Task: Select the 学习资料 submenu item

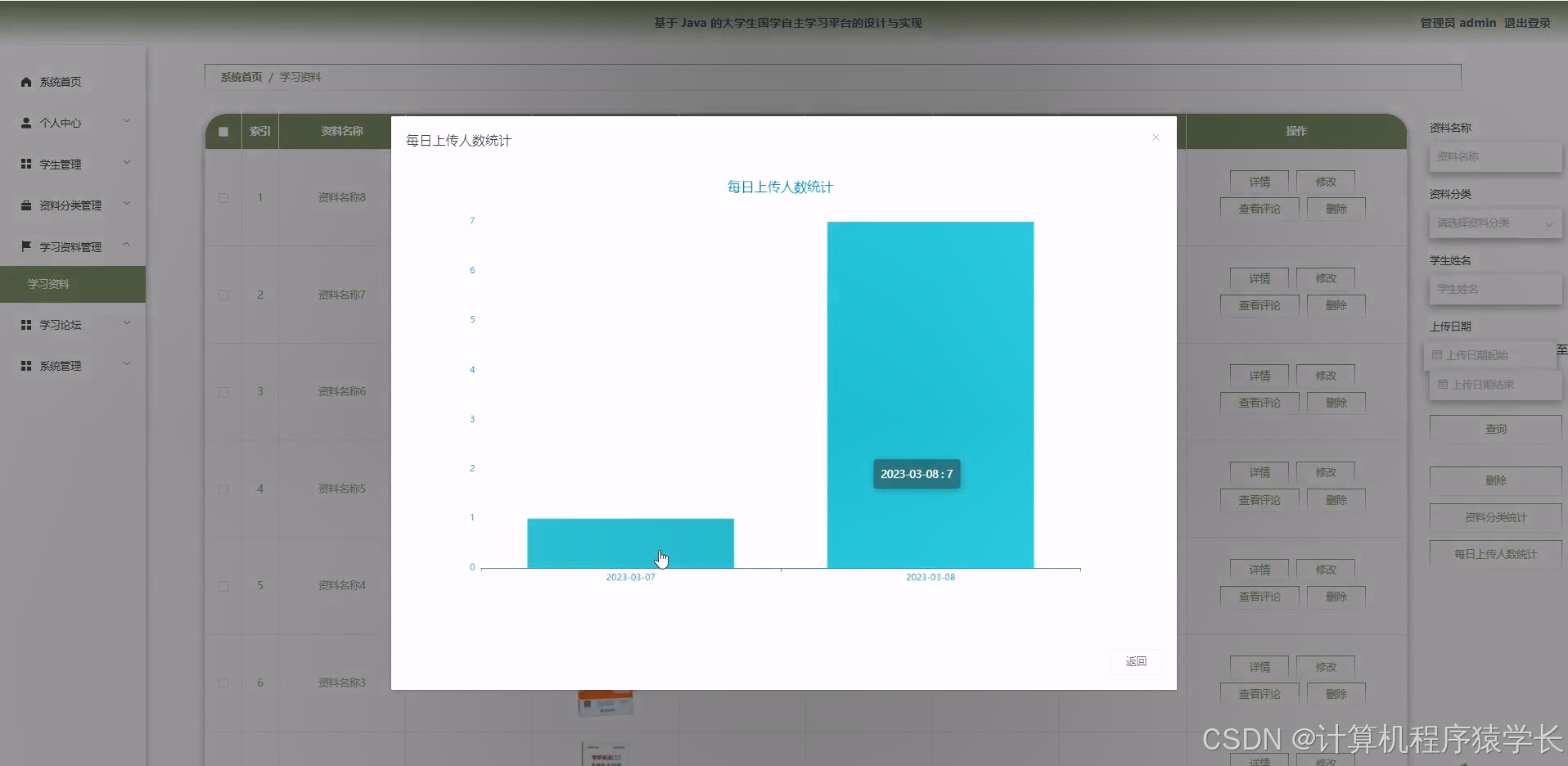Action: coord(73,284)
